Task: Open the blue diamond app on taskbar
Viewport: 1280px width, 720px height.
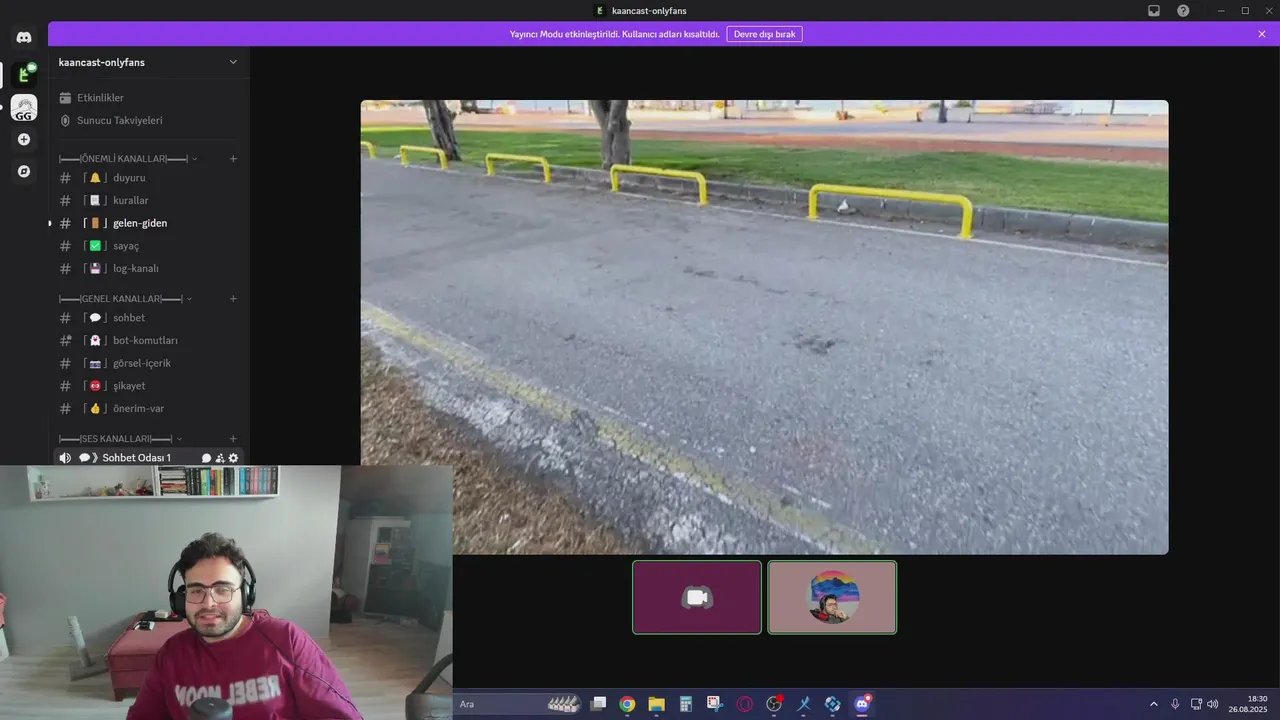Action: click(x=832, y=704)
